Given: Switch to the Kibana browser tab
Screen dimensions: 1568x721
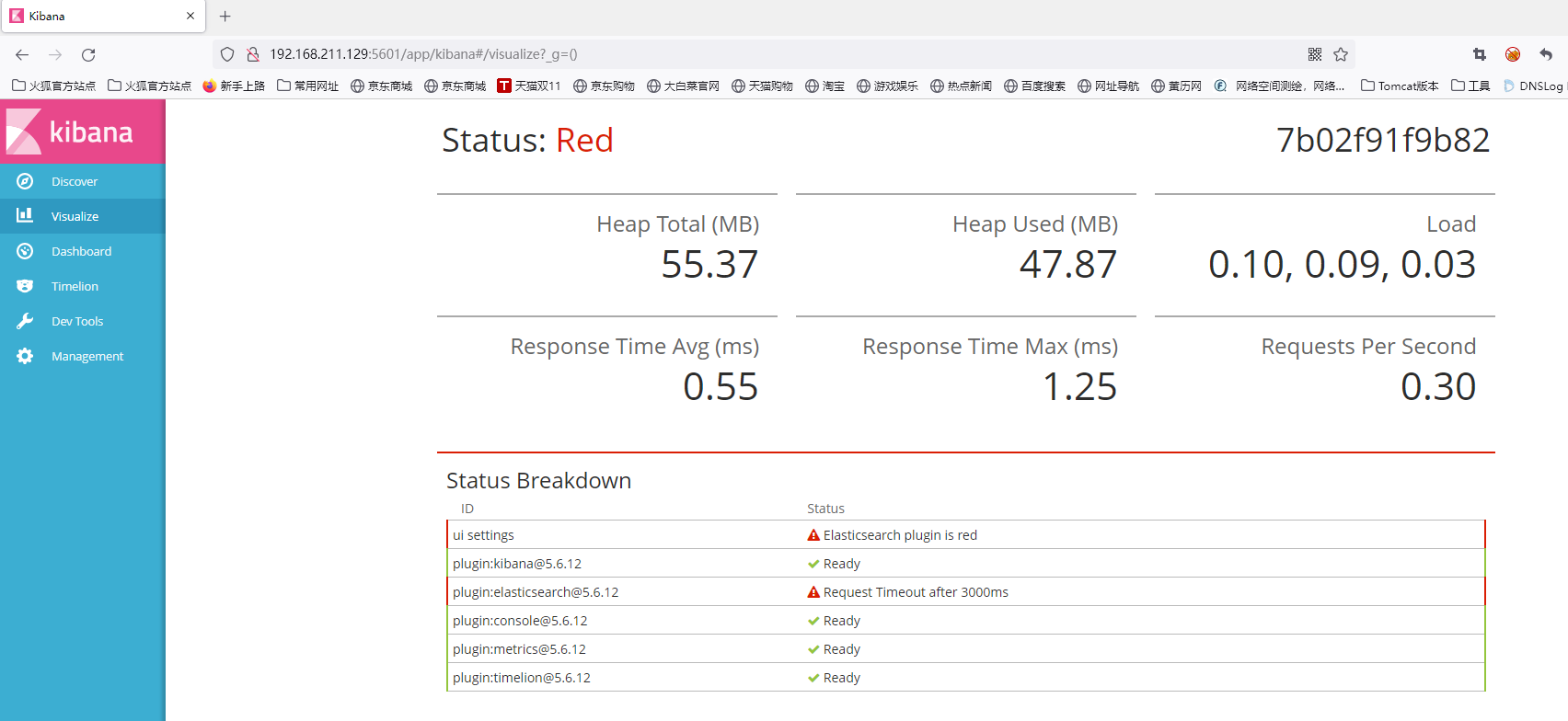Looking at the screenshot, I should tap(102, 17).
